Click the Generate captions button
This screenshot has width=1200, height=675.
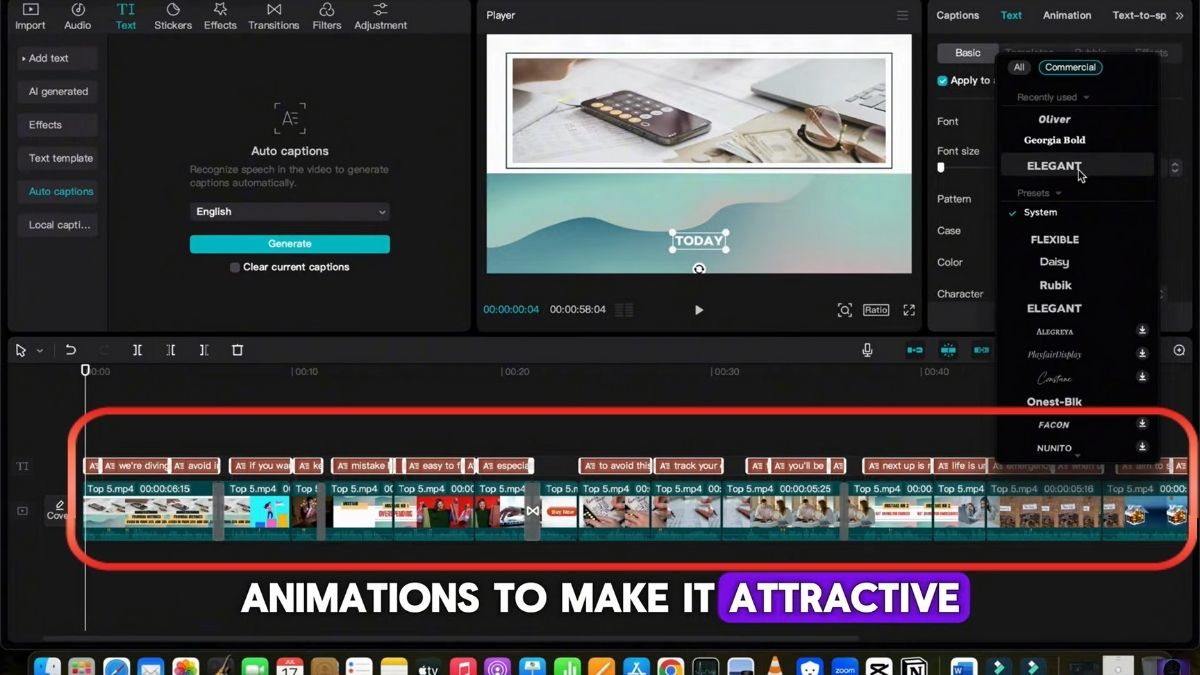pyautogui.click(x=290, y=243)
